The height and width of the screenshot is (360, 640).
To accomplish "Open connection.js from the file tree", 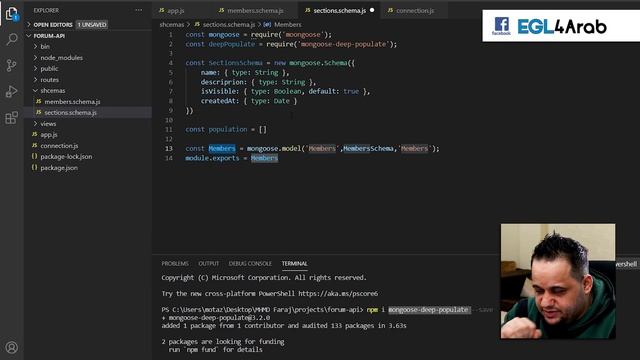I will pos(59,145).
